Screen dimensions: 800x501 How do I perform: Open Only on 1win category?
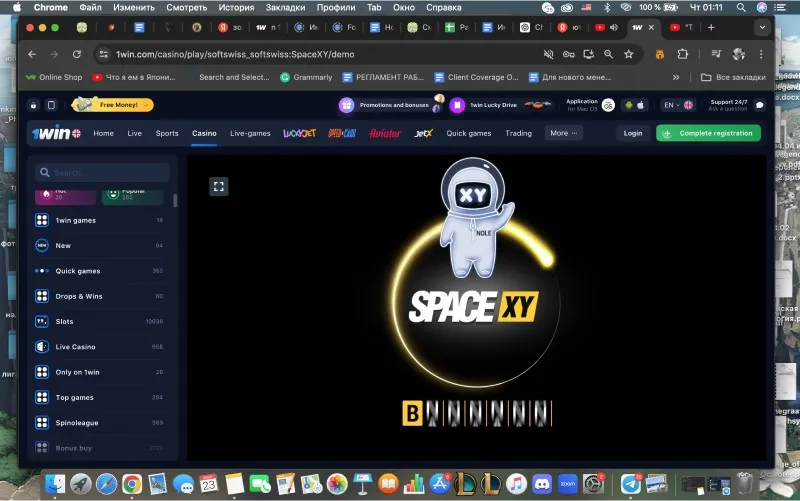pos(99,372)
